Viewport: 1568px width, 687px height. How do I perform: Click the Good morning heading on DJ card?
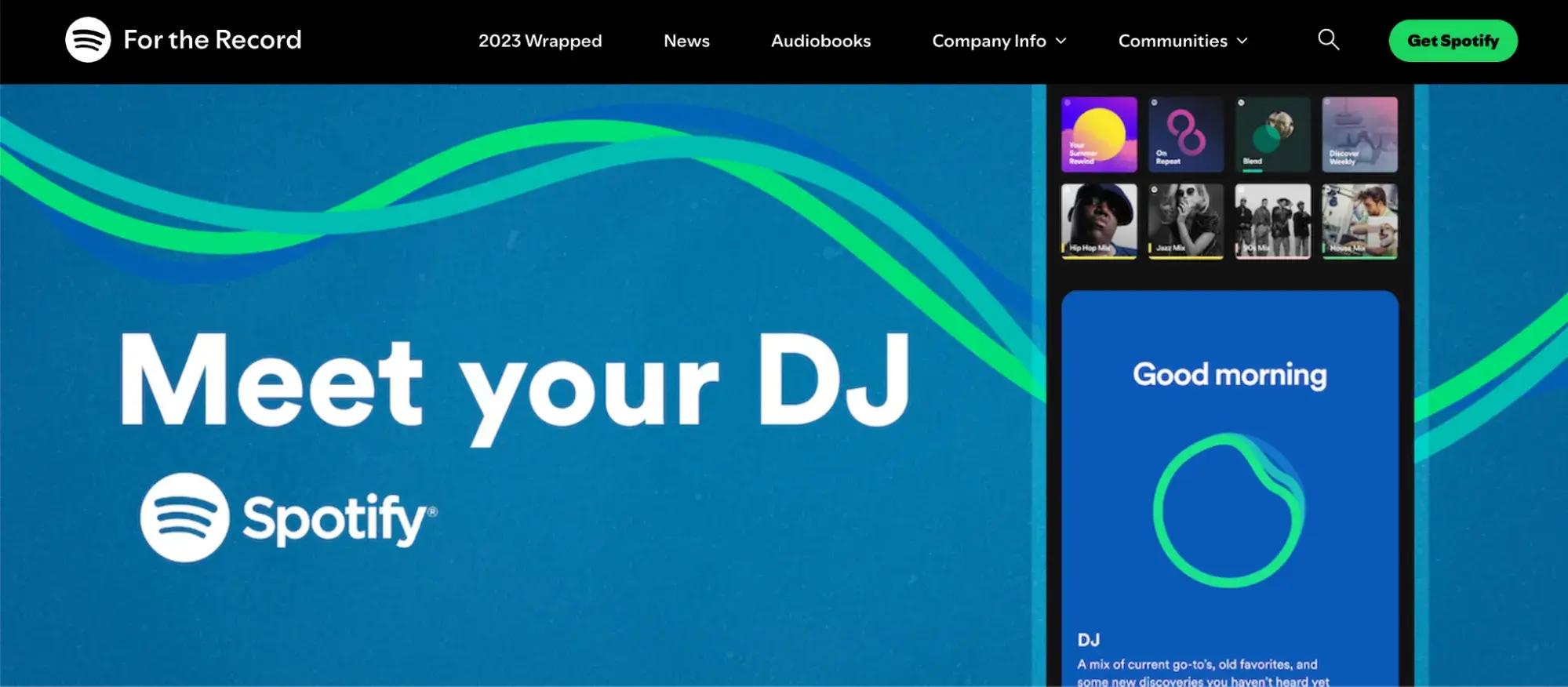tap(1230, 375)
